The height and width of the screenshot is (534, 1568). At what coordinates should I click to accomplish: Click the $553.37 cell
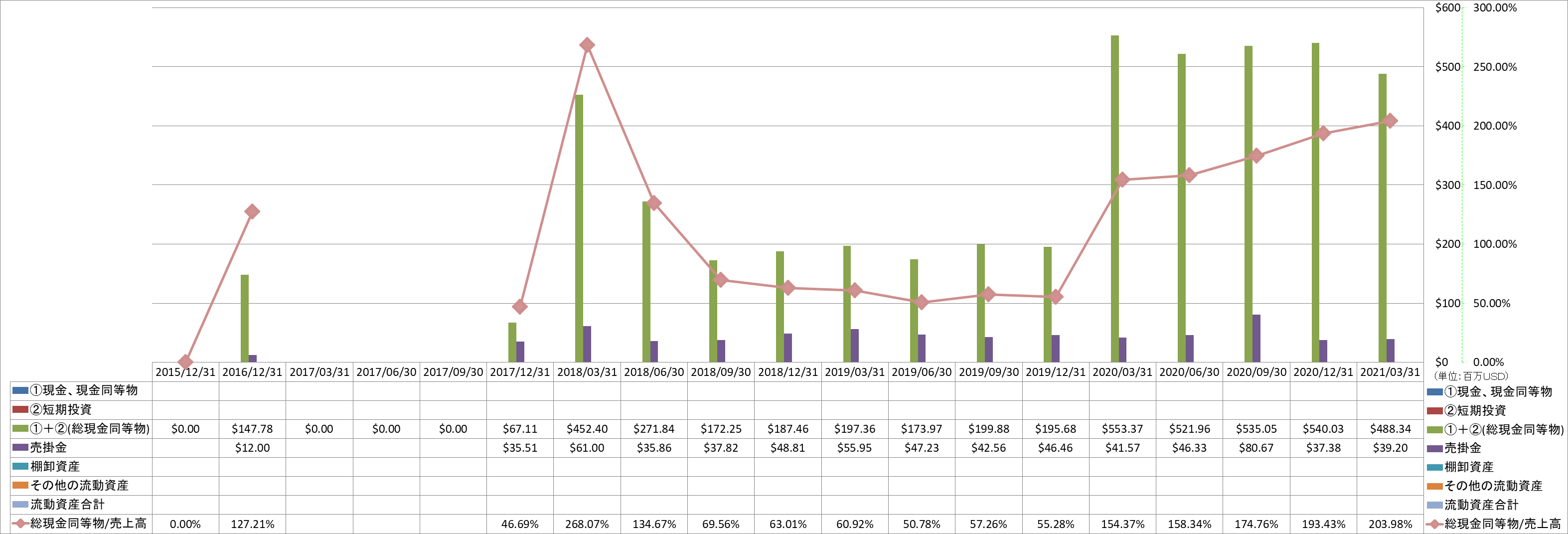point(1122,429)
